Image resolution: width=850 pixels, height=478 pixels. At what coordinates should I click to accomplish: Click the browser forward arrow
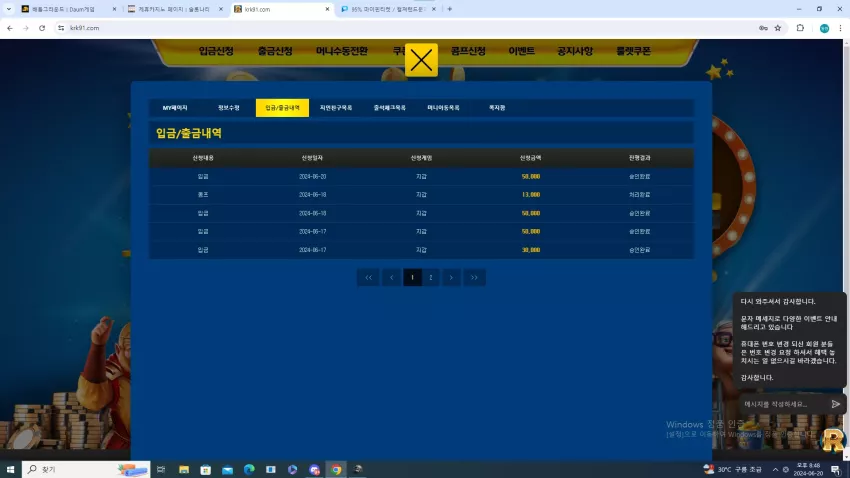pos(25,28)
